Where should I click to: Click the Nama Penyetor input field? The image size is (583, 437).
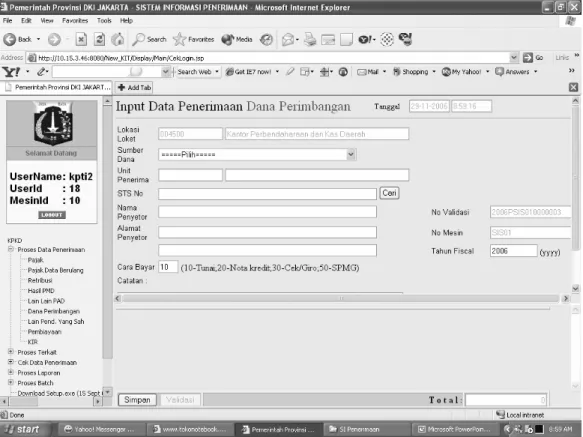pyautogui.click(x=267, y=212)
